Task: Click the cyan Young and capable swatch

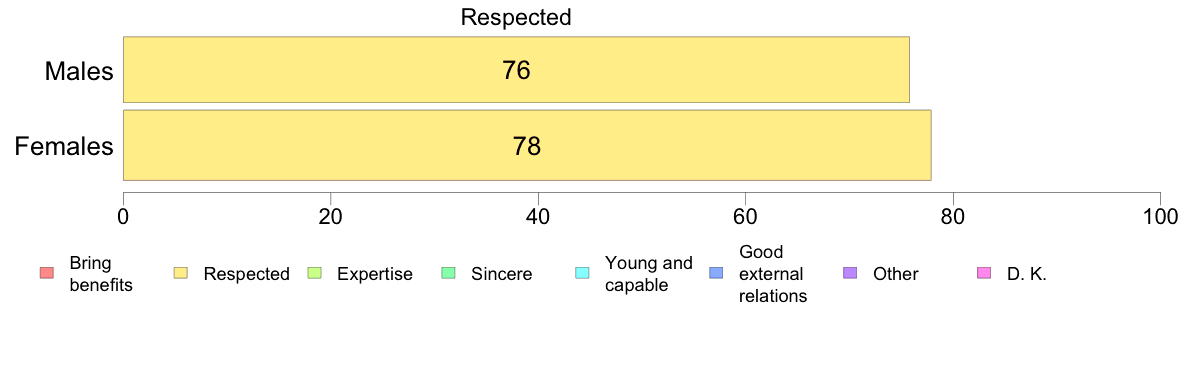Action: [x=581, y=273]
